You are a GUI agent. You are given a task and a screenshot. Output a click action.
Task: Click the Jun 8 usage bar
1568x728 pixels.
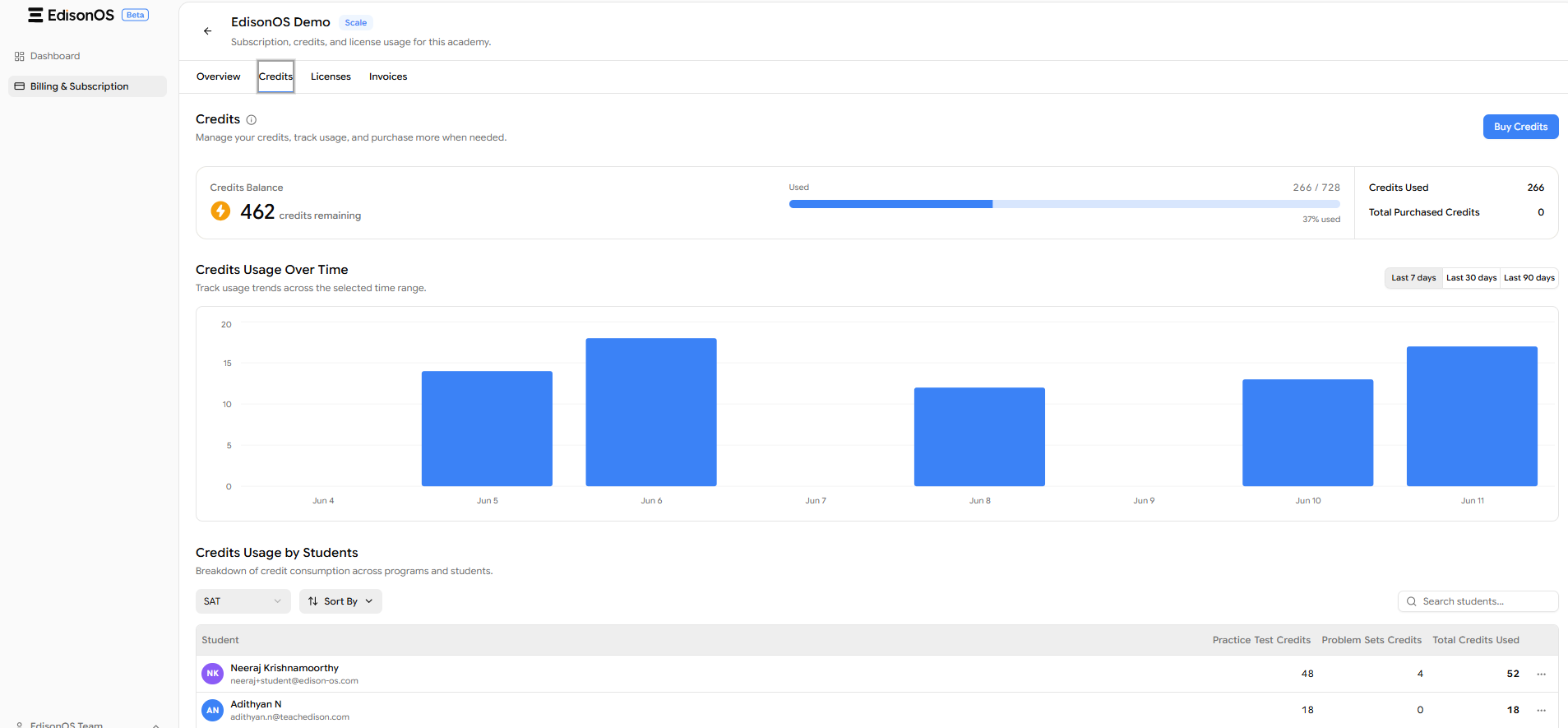point(979,437)
